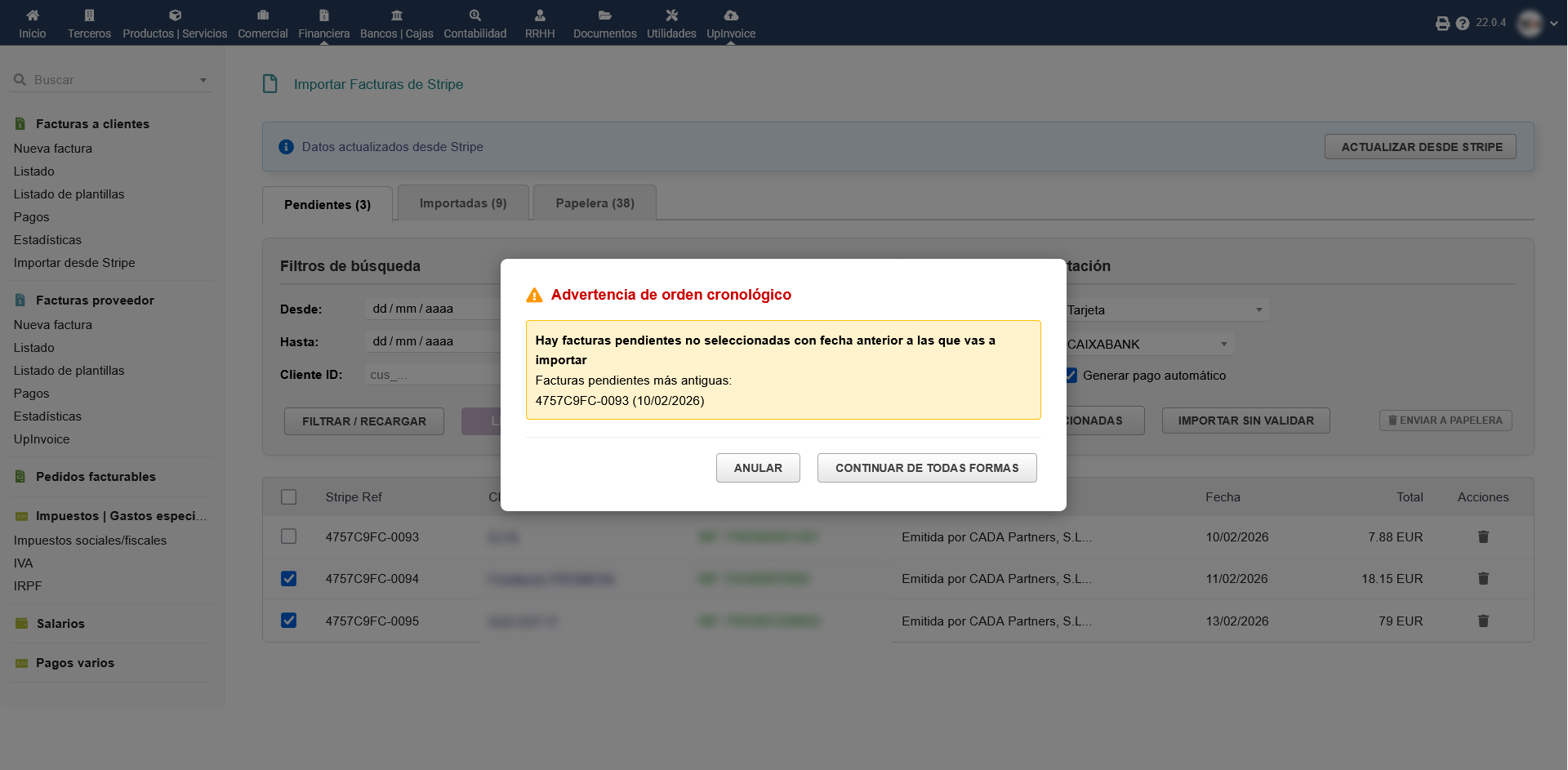1568x770 pixels.
Task: Switch to the Pendientes (3) tab
Action: pos(327,204)
